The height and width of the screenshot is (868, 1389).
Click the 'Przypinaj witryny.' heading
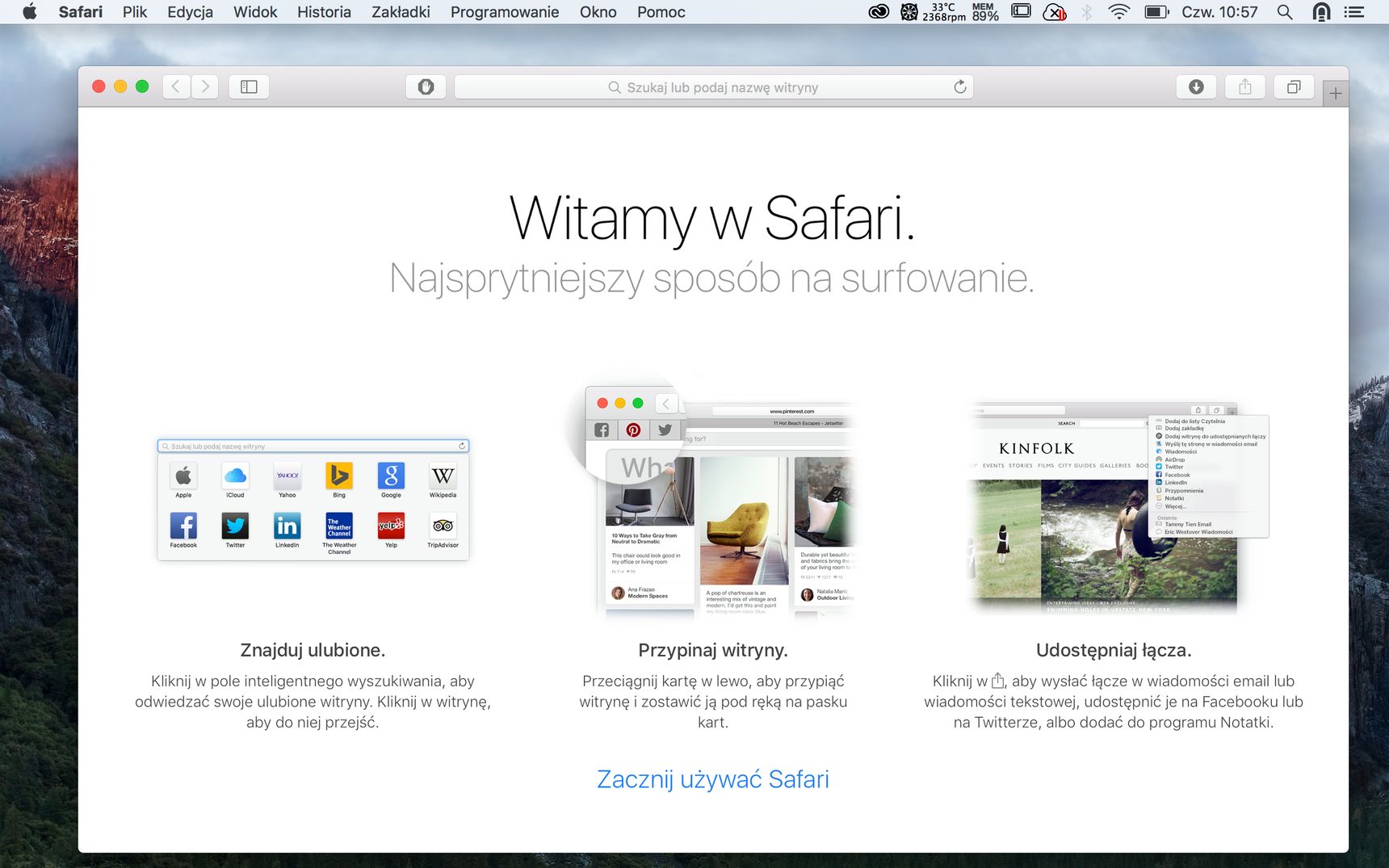tap(713, 650)
